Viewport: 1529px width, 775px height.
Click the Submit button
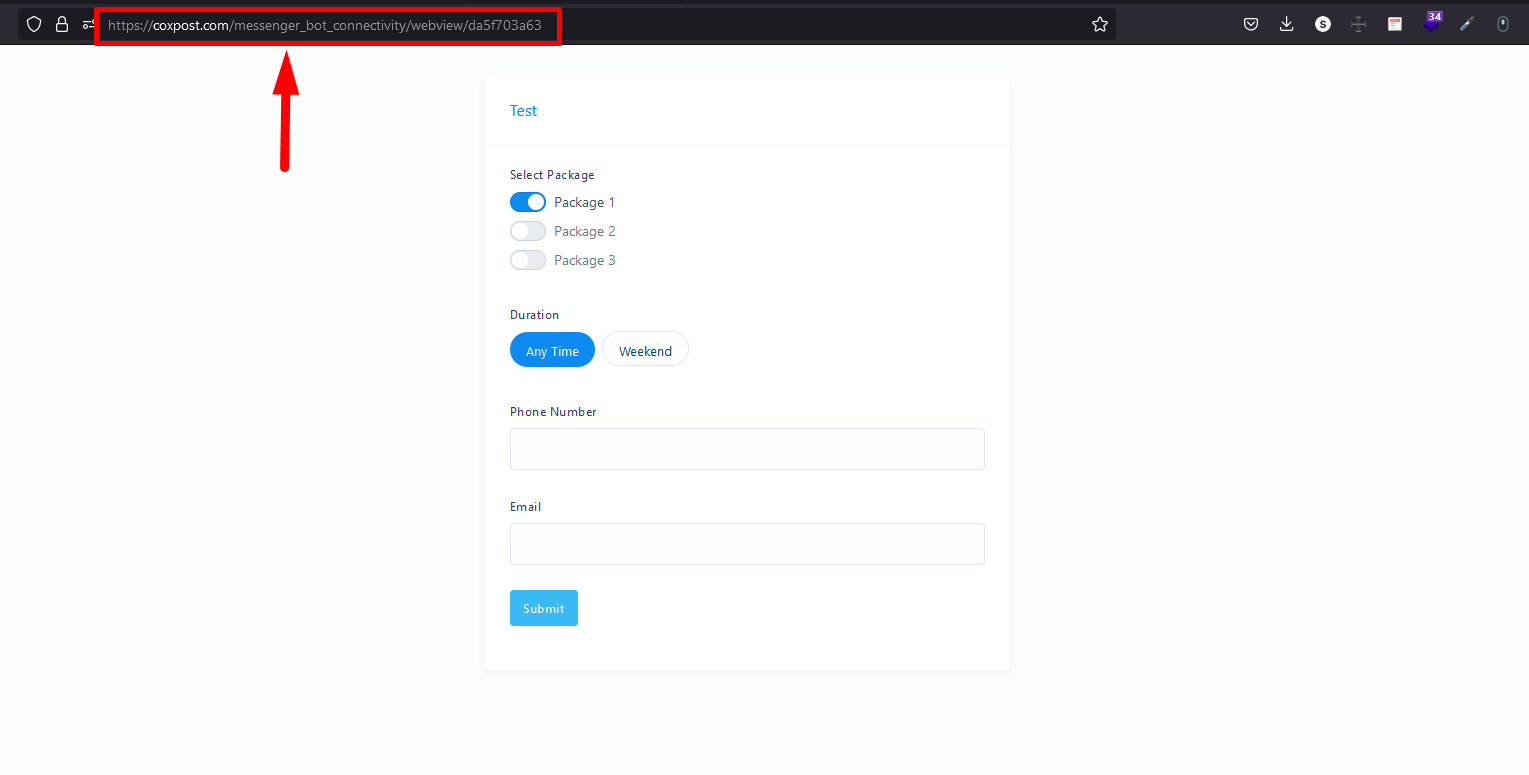(543, 608)
